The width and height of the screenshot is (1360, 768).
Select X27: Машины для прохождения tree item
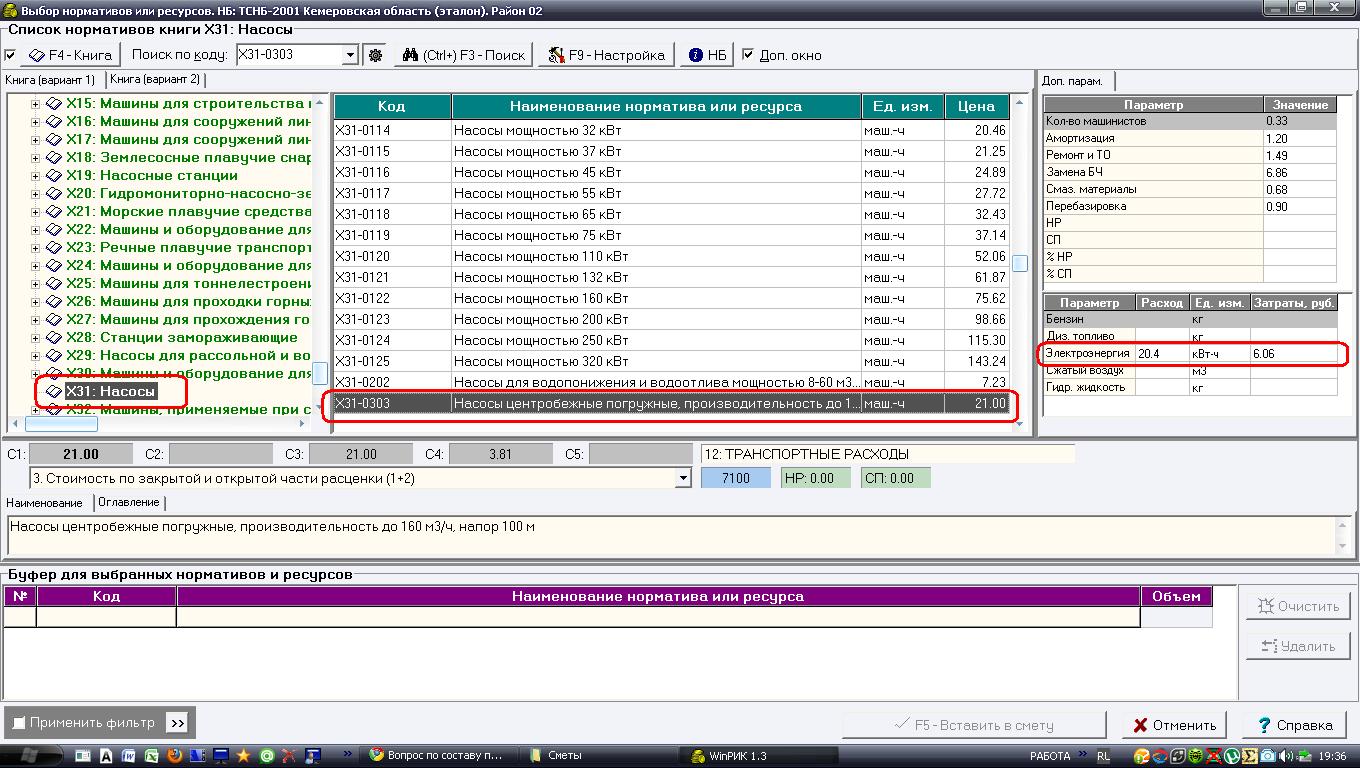188,320
